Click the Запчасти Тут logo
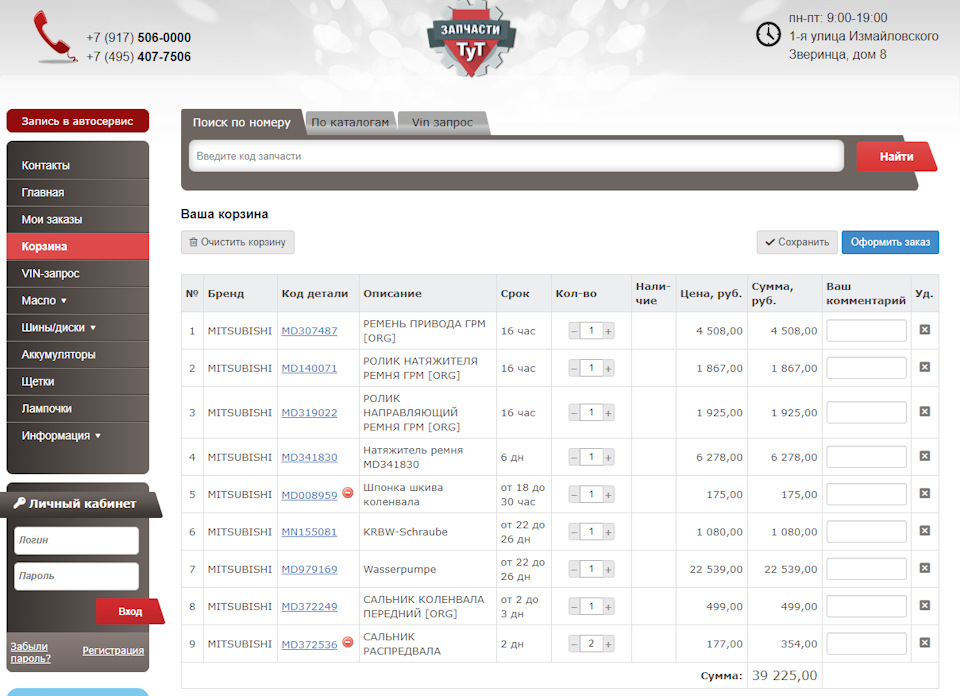The height and width of the screenshot is (696, 960). [x=471, y=39]
